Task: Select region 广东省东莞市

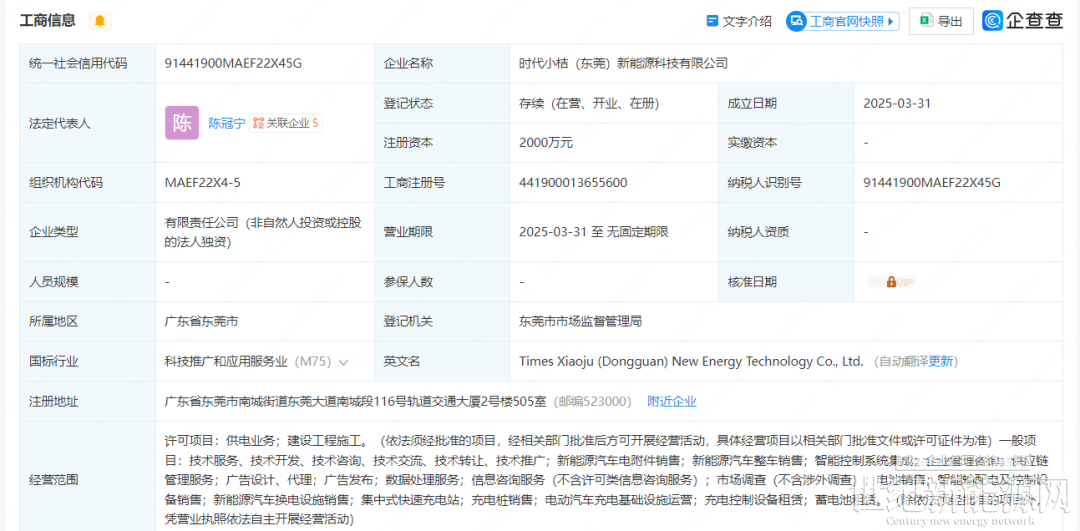Action: 201,322
